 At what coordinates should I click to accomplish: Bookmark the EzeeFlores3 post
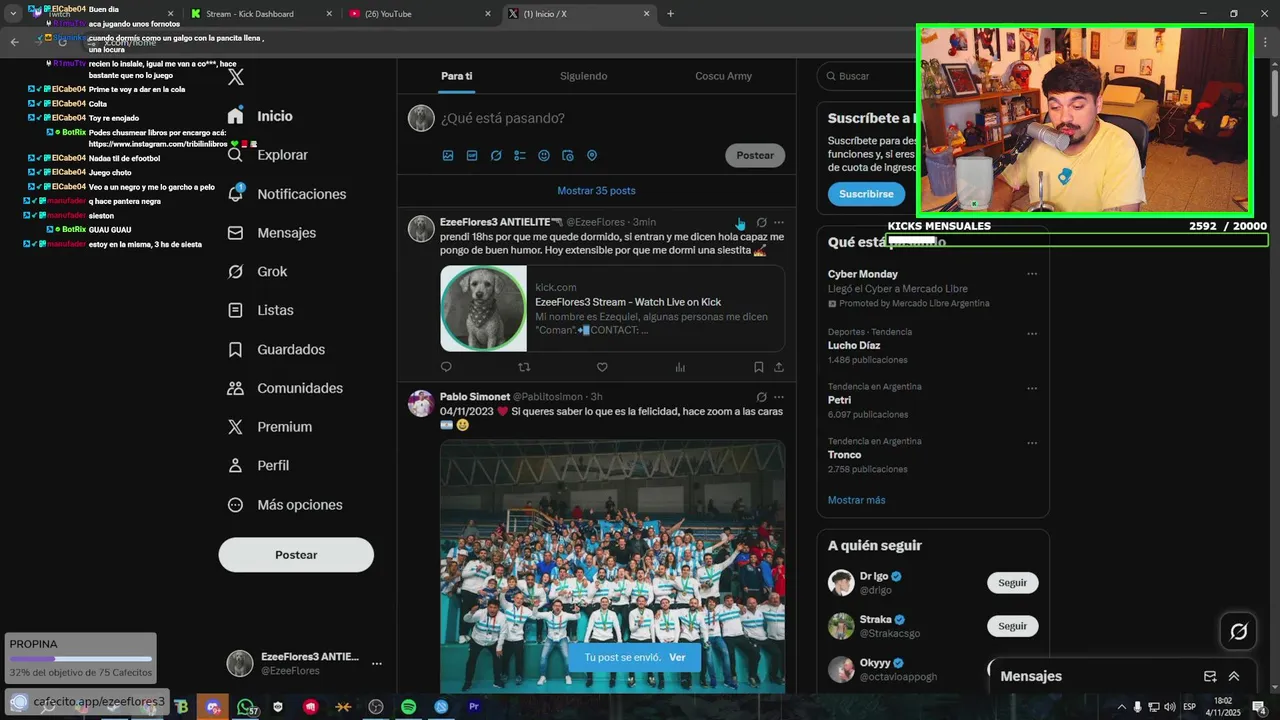pyautogui.click(x=759, y=367)
